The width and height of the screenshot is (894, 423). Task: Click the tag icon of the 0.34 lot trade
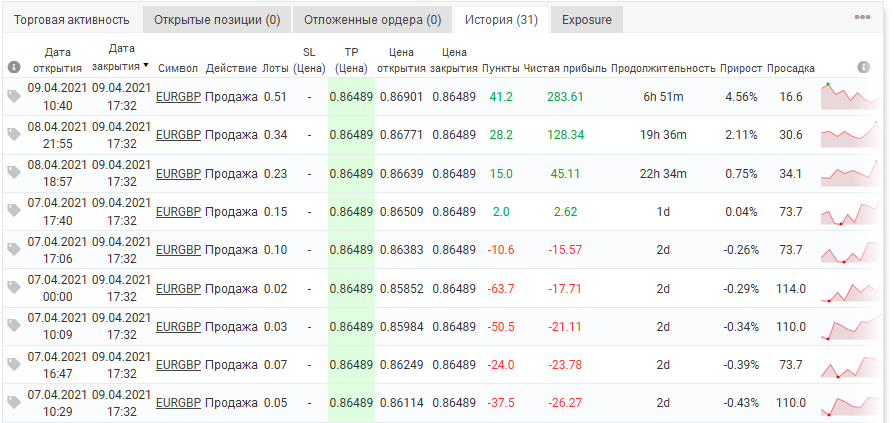coord(14,135)
